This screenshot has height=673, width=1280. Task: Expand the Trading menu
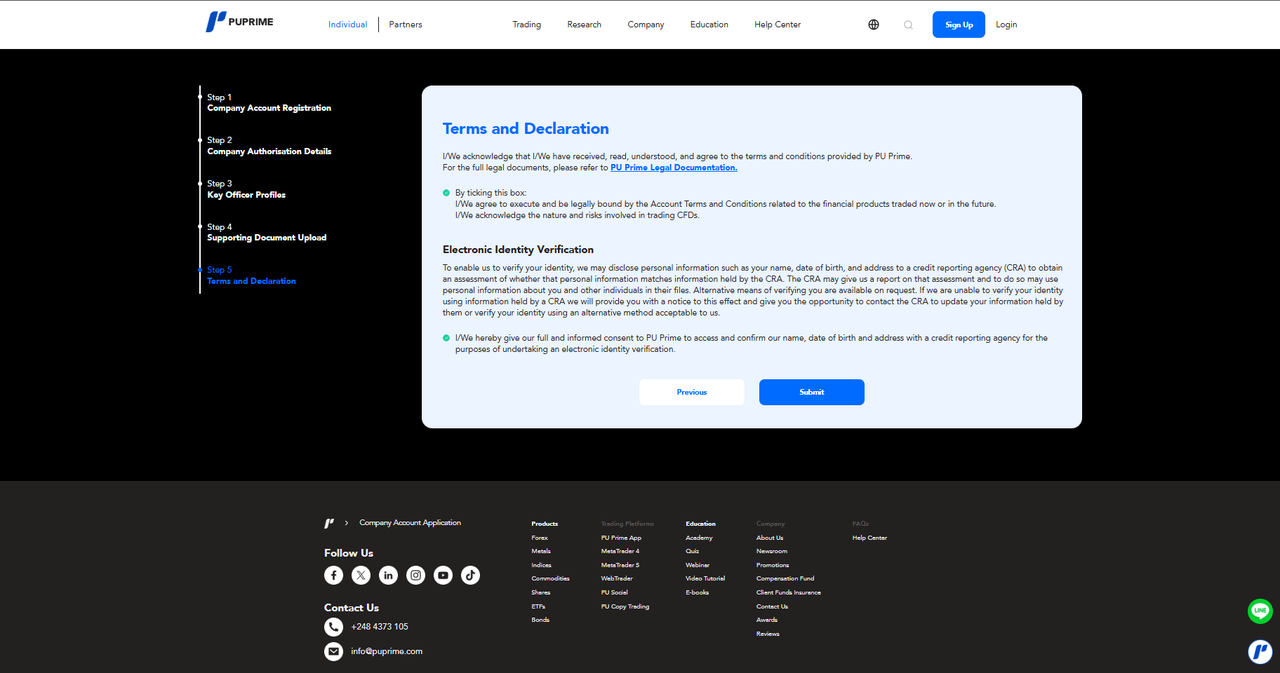(x=526, y=25)
